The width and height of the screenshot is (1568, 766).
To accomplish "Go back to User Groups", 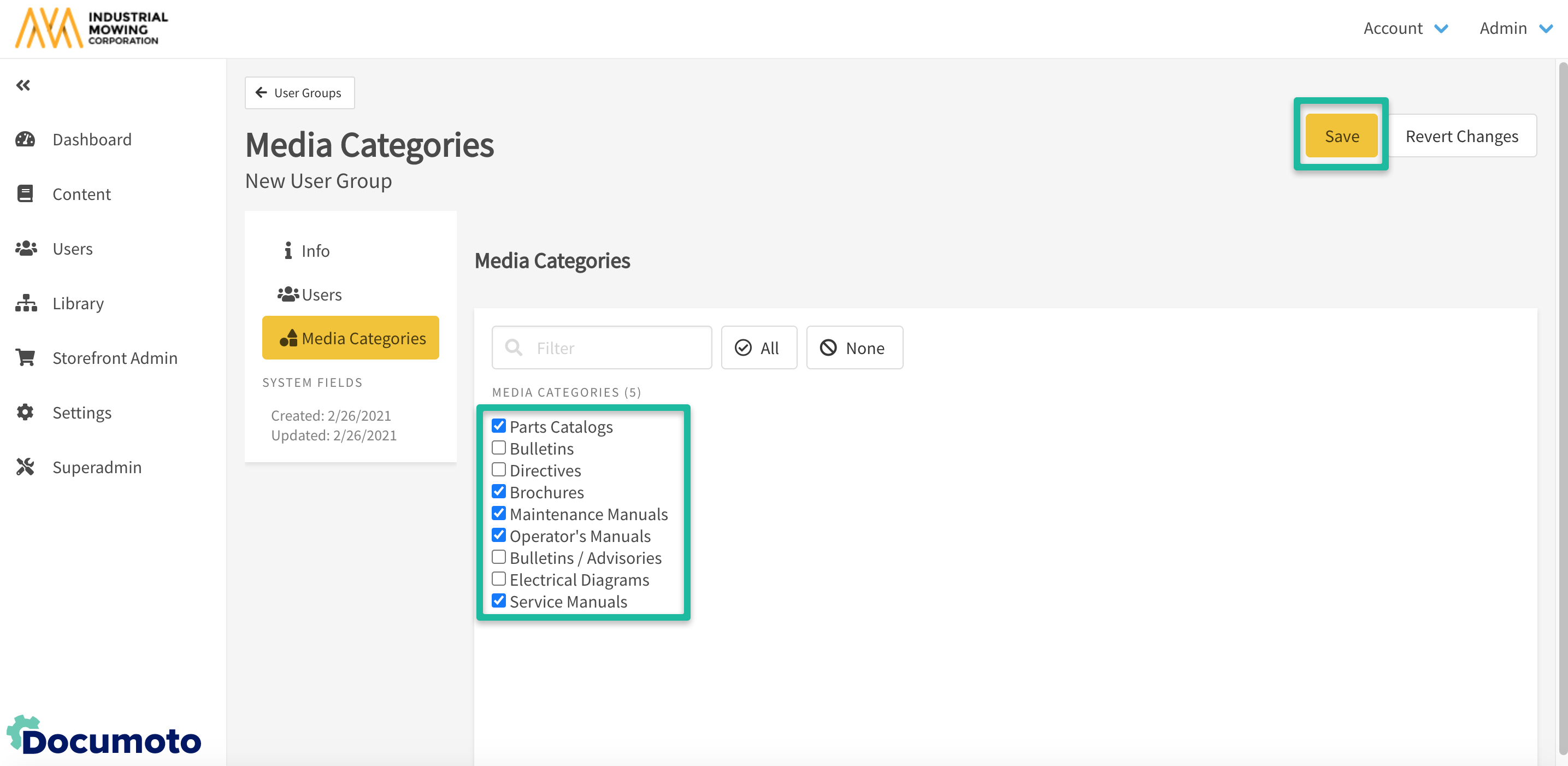I will tap(299, 92).
